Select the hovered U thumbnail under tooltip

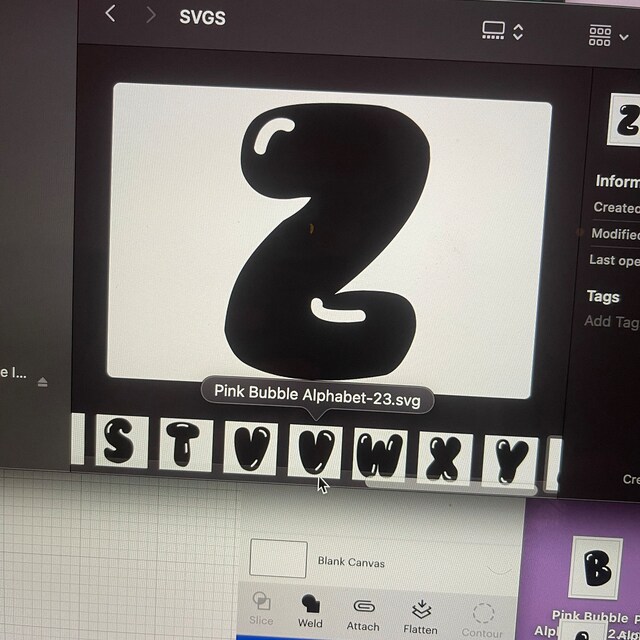[x=315, y=451]
